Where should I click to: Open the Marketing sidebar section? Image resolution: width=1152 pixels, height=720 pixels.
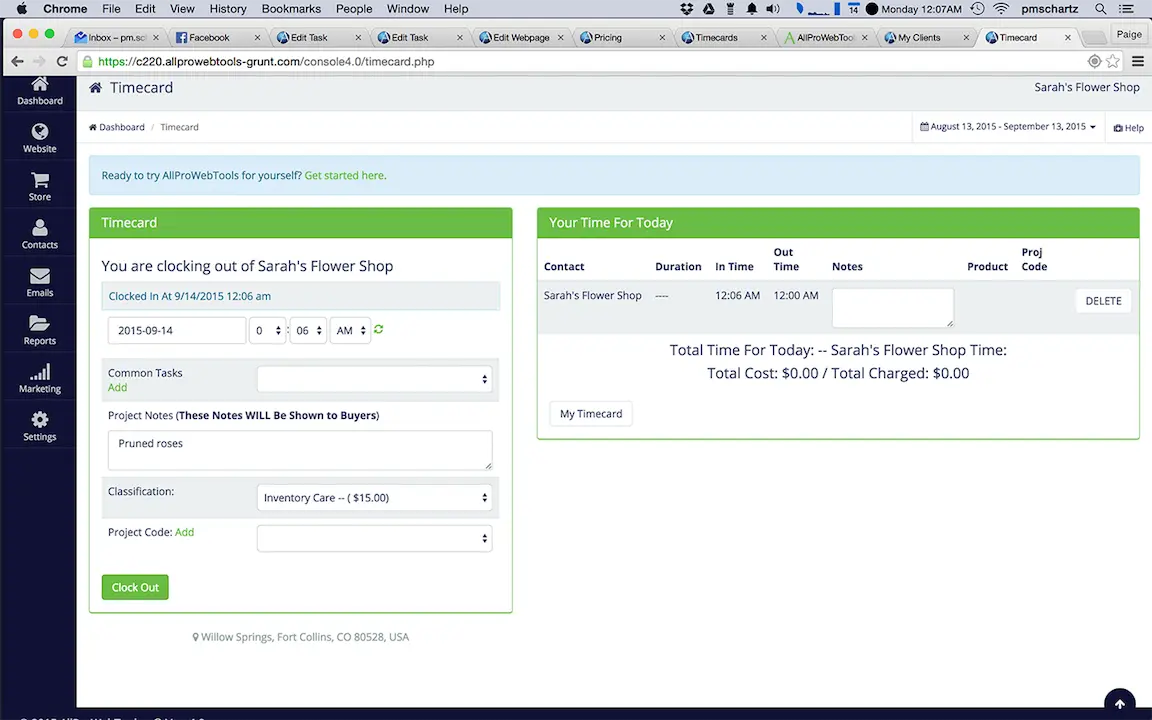coord(40,378)
